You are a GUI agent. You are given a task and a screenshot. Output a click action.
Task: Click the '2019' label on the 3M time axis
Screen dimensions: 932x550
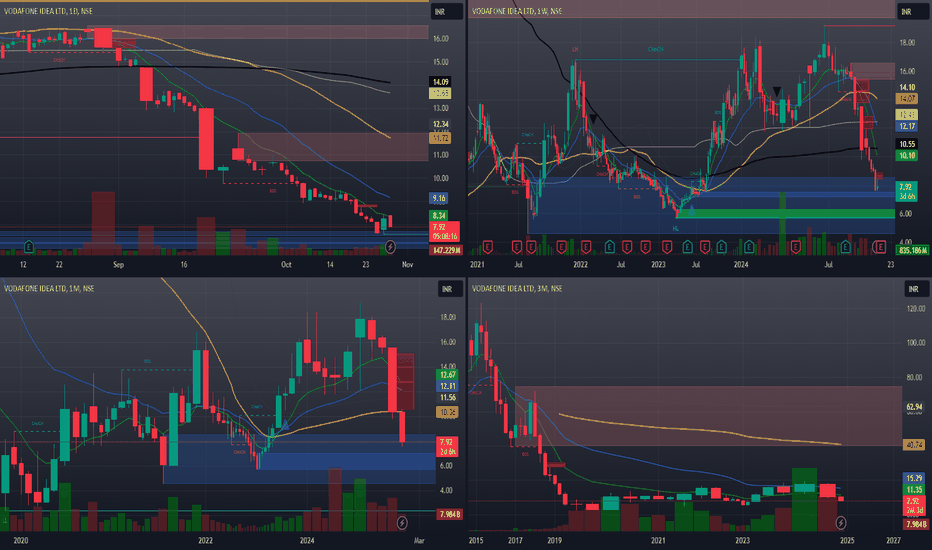554,540
